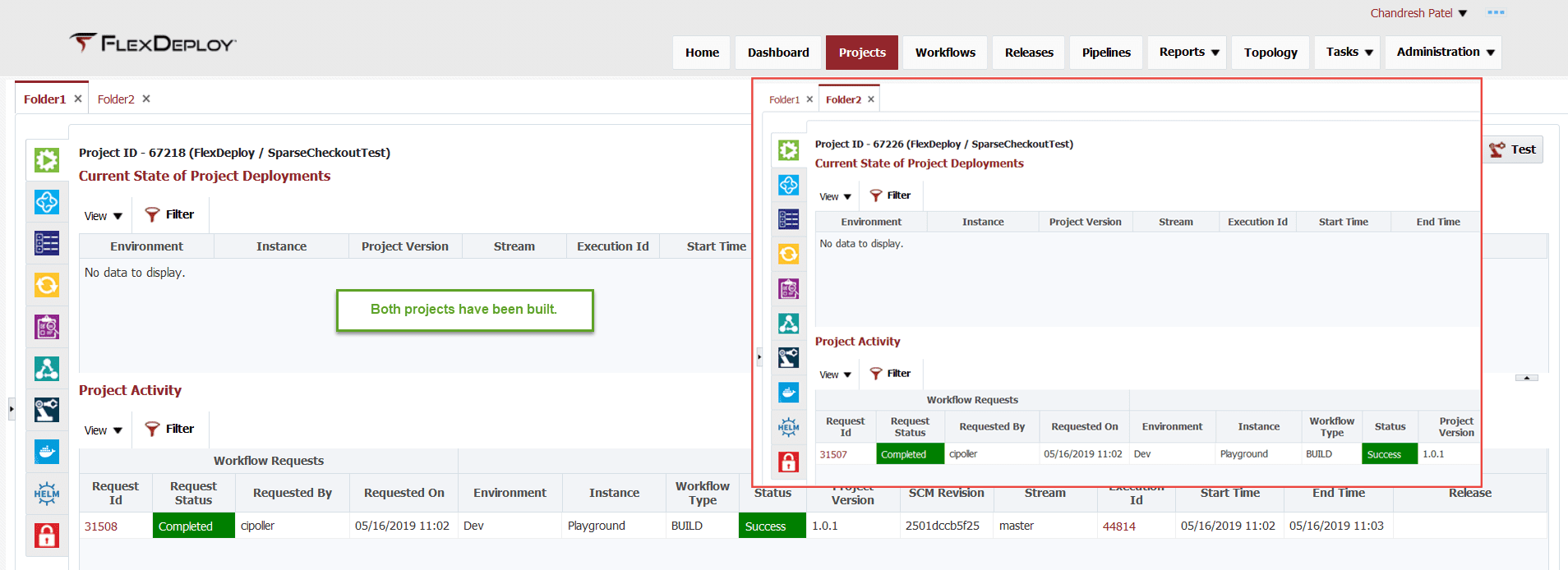Open View menu under project 67226 Project Activity
The height and width of the screenshot is (570, 1568).
pyautogui.click(x=836, y=375)
